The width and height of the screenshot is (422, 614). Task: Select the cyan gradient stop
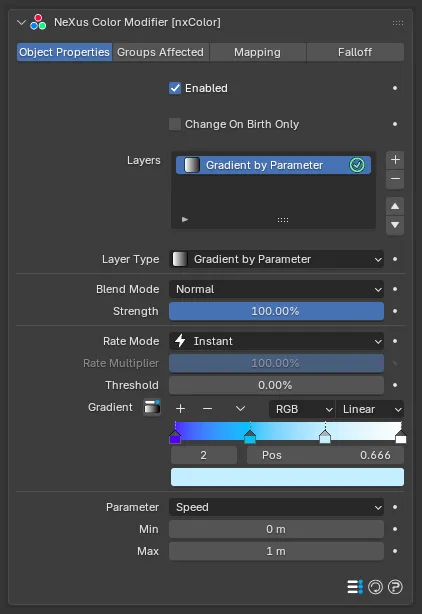[250, 437]
